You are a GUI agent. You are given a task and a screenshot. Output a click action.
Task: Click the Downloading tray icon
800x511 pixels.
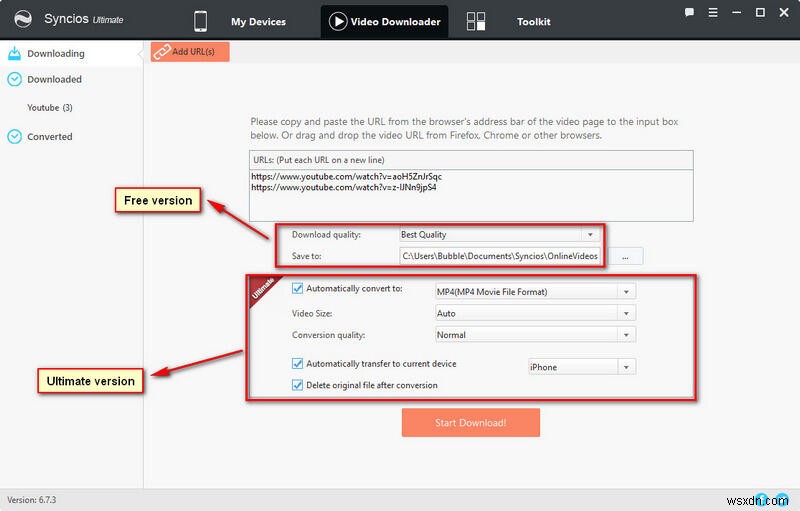tap(15, 53)
